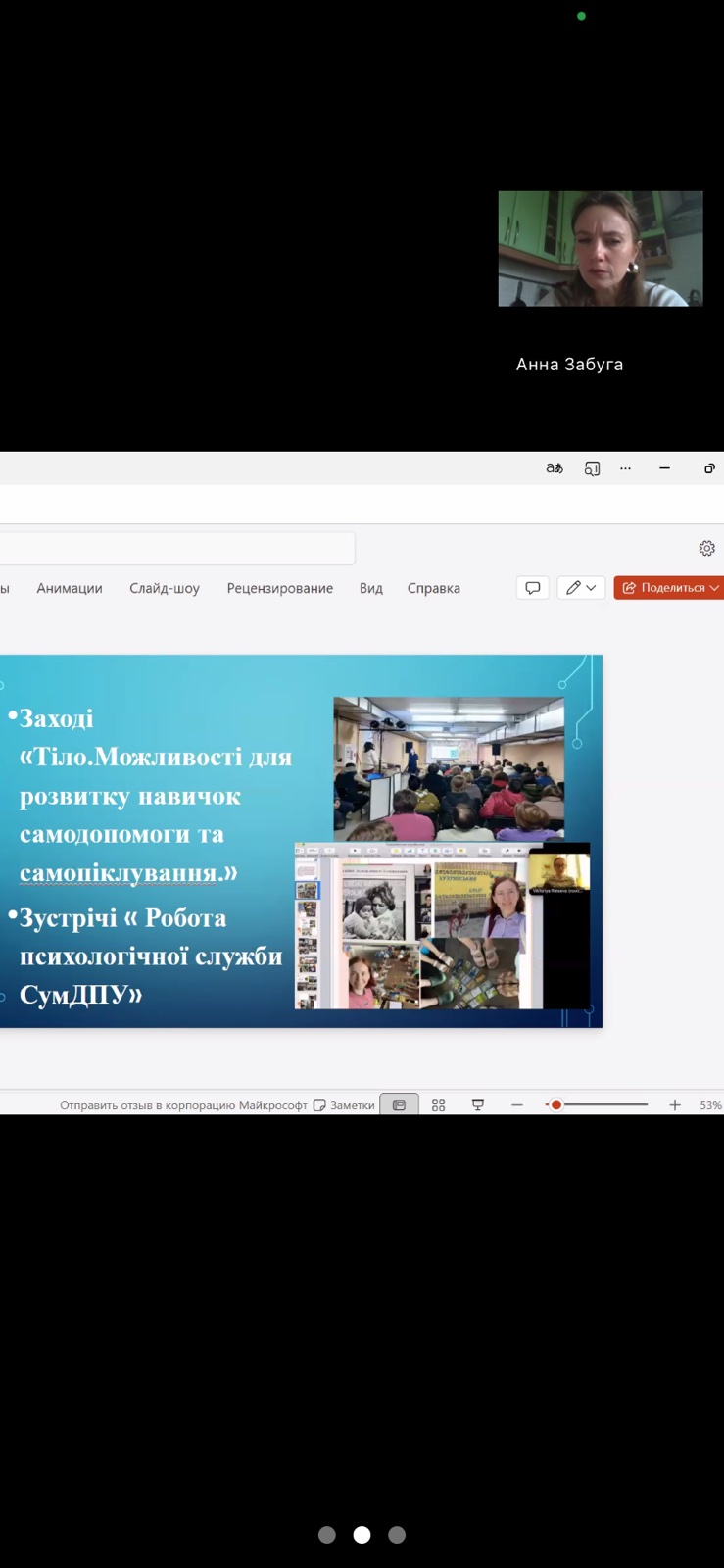The image size is (724, 1568).
Task: Click Отправить отзыв в корпорацию Майкрософт link
Action: (183, 1104)
